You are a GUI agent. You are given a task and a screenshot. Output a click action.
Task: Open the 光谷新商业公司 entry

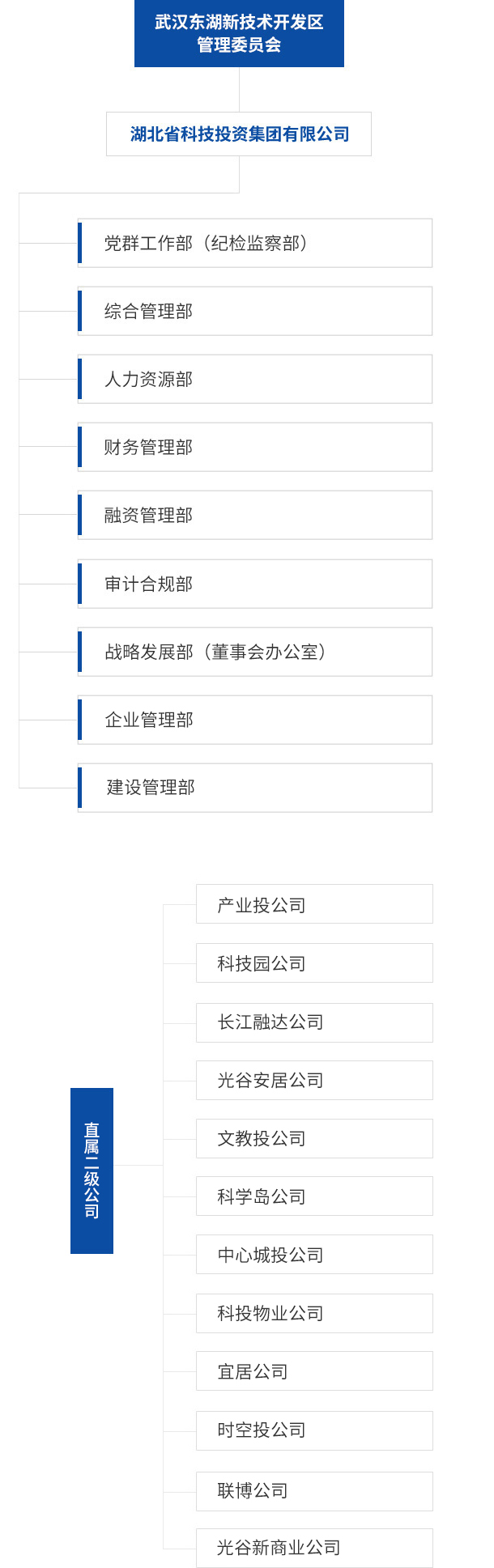pyautogui.click(x=314, y=1548)
